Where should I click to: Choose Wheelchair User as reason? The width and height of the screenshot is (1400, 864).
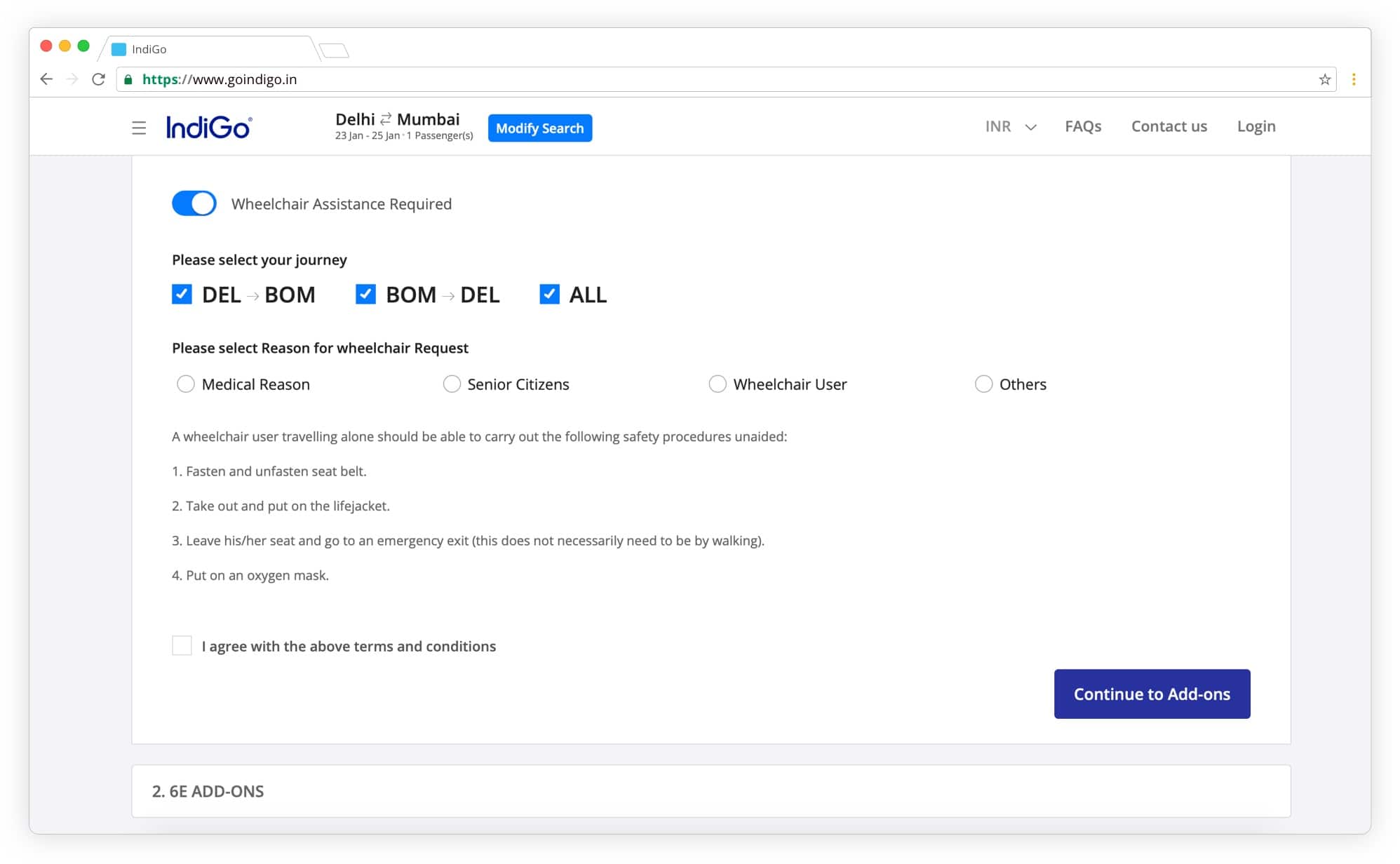click(718, 384)
